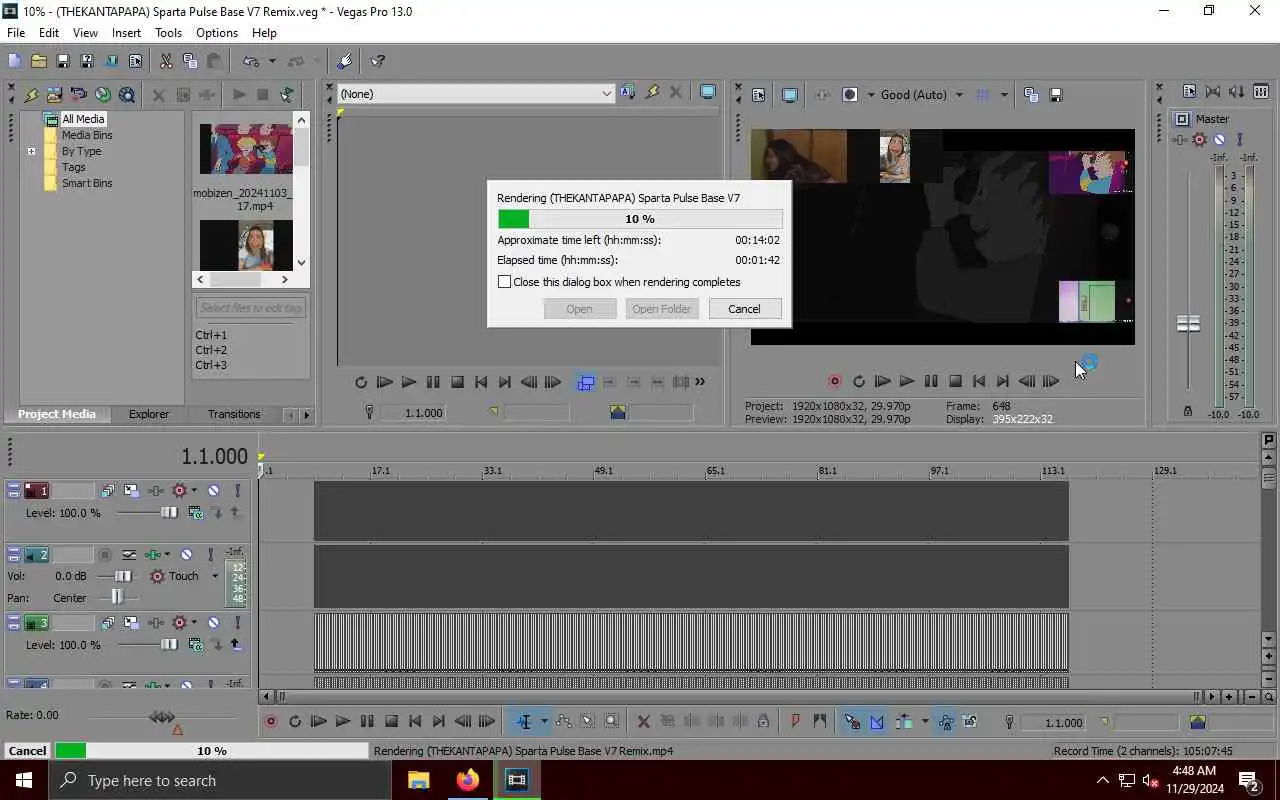1280x800 pixels.
Task: Click the Get Media from Web globe icon
Action: click(103, 95)
